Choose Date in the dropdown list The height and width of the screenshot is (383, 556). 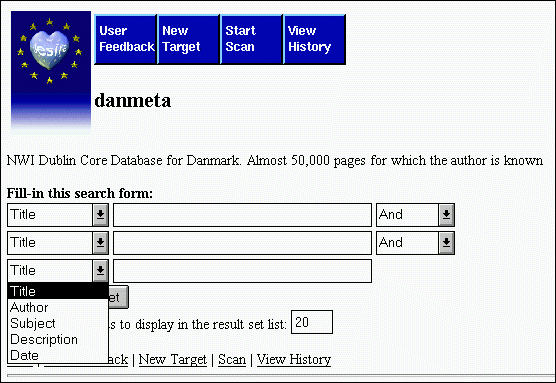[x=24, y=355]
